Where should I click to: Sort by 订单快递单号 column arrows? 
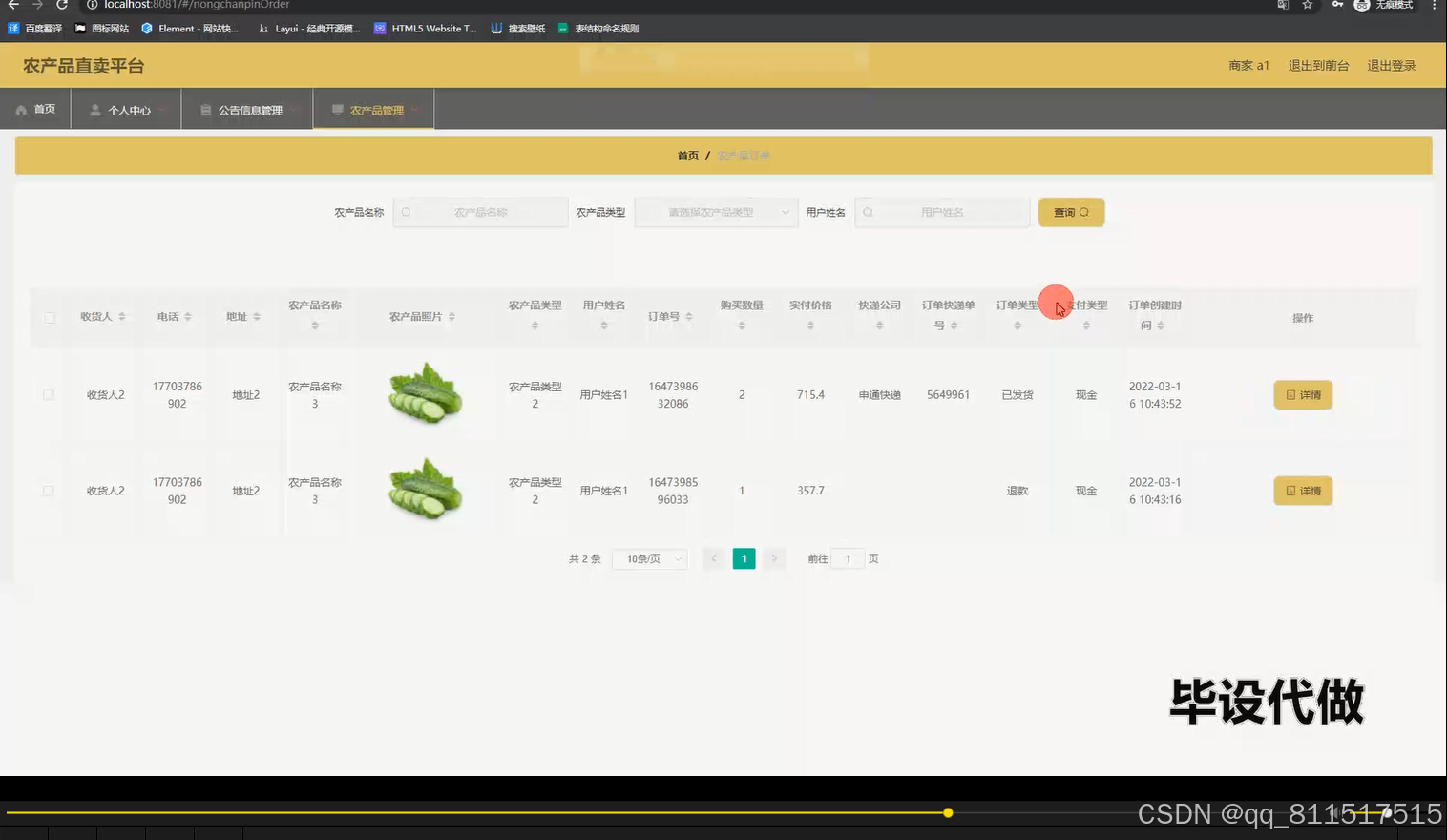click(x=954, y=325)
